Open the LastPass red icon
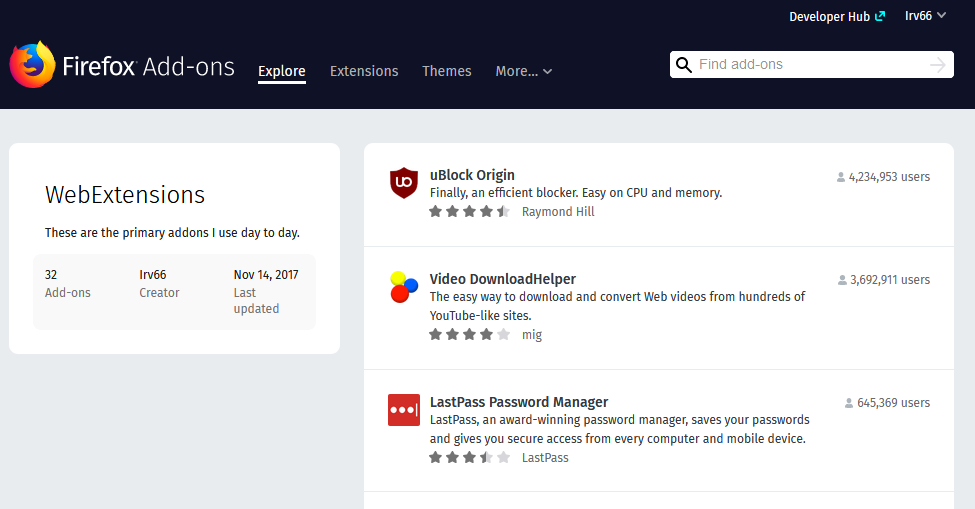The height and width of the screenshot is (509, 975). tap(404, 410)
